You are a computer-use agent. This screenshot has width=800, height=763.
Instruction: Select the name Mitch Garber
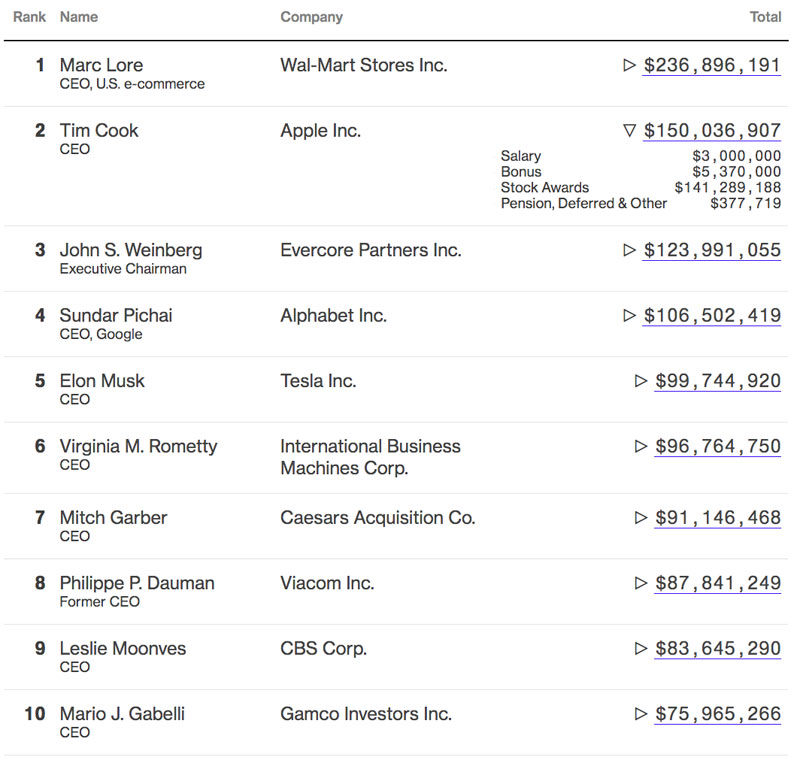coord(113,518)
